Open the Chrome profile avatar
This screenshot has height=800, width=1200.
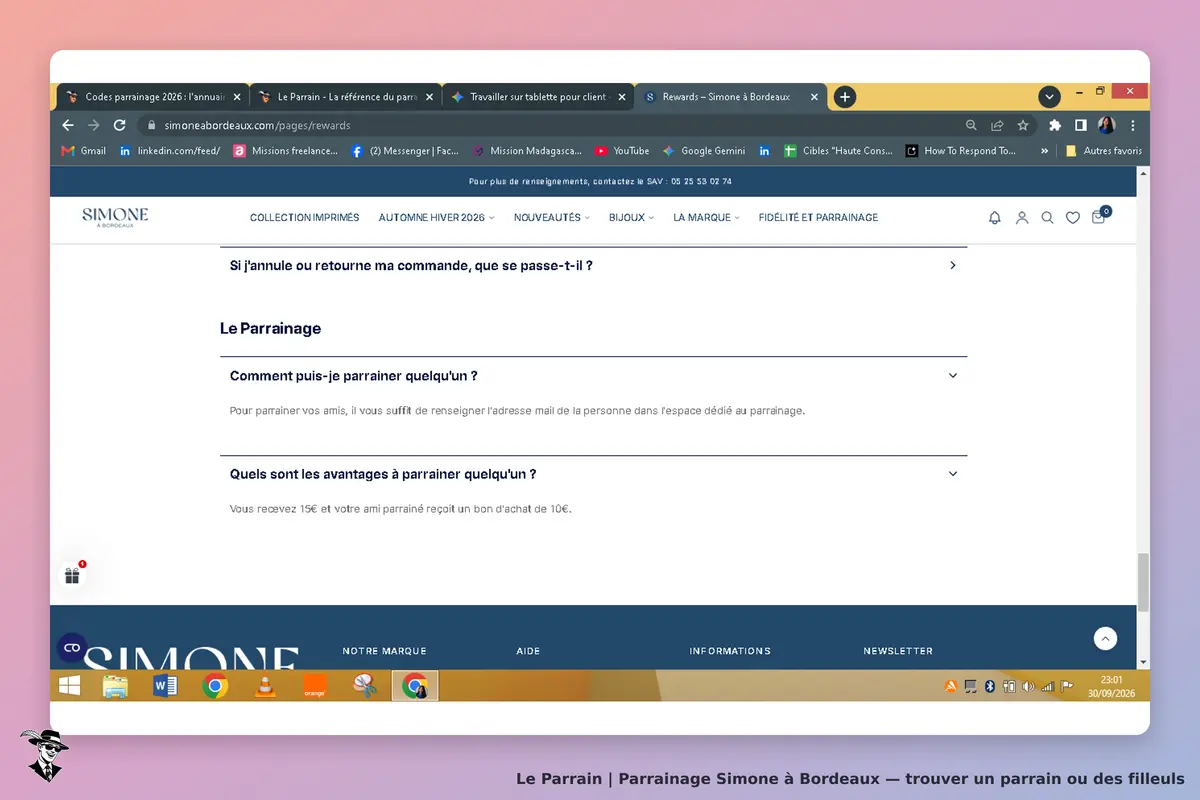pyautogui.click(x=1107, y=126)
